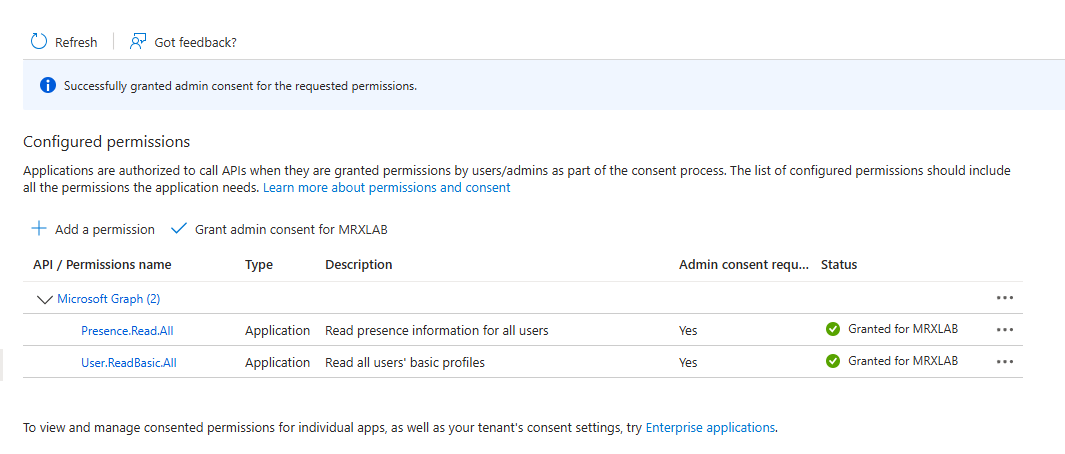
Task: Click the feedback person icon
Action: [138, 41]
